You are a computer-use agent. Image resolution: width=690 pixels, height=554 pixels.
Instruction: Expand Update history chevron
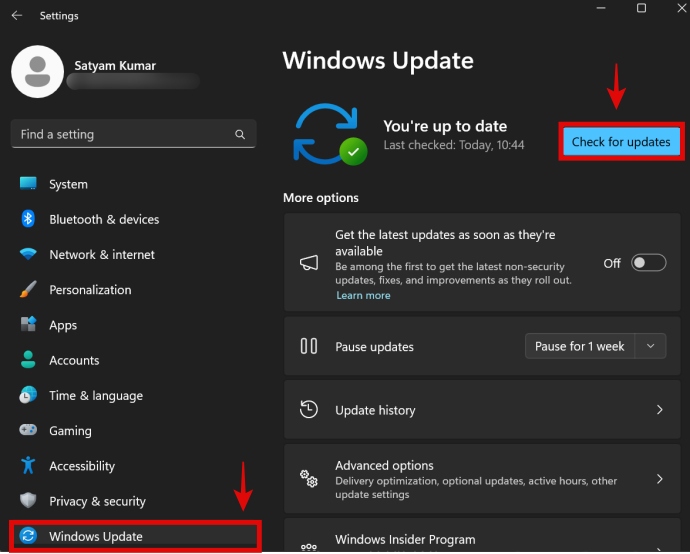pyautogui.click(x=659, y=410)
